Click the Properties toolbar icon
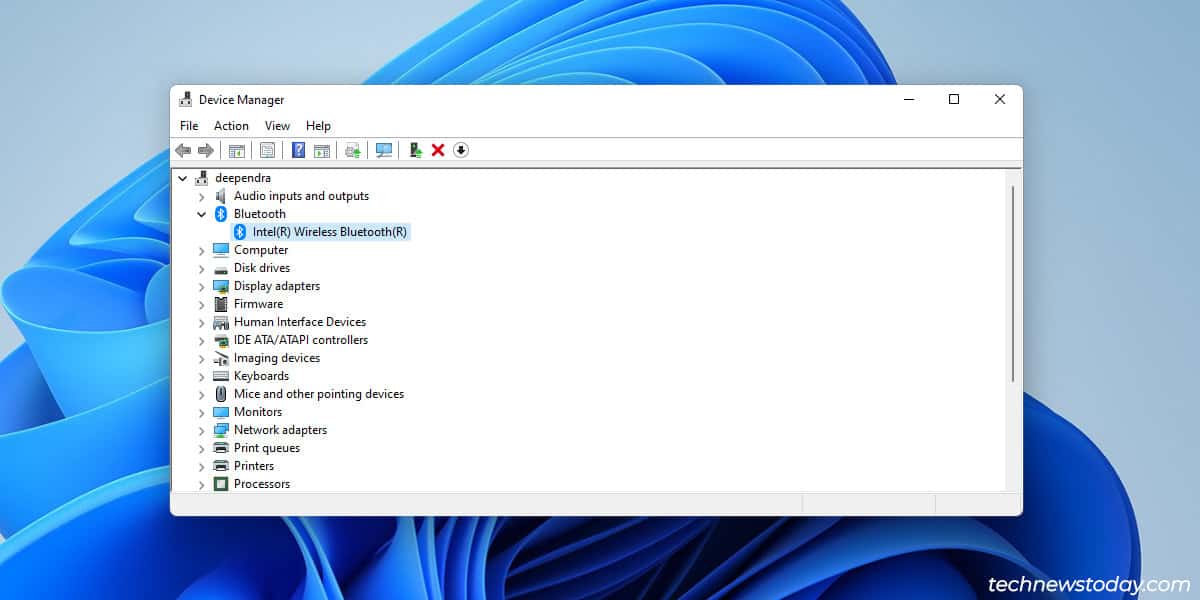This screenshot has height=600, width=1200. point(267,150)
